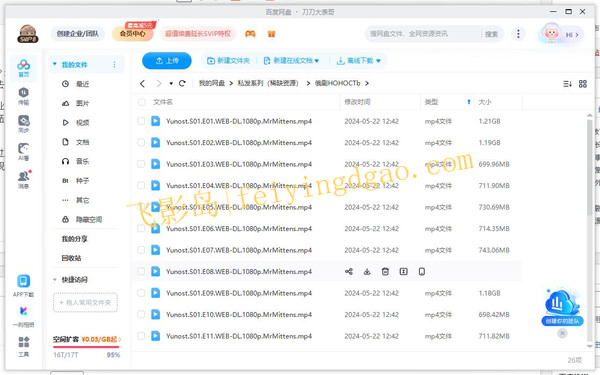This screenshot has width=600, height=375.
Task: Go forward with the right arrow navigation icon
Action: click(159, 83)
